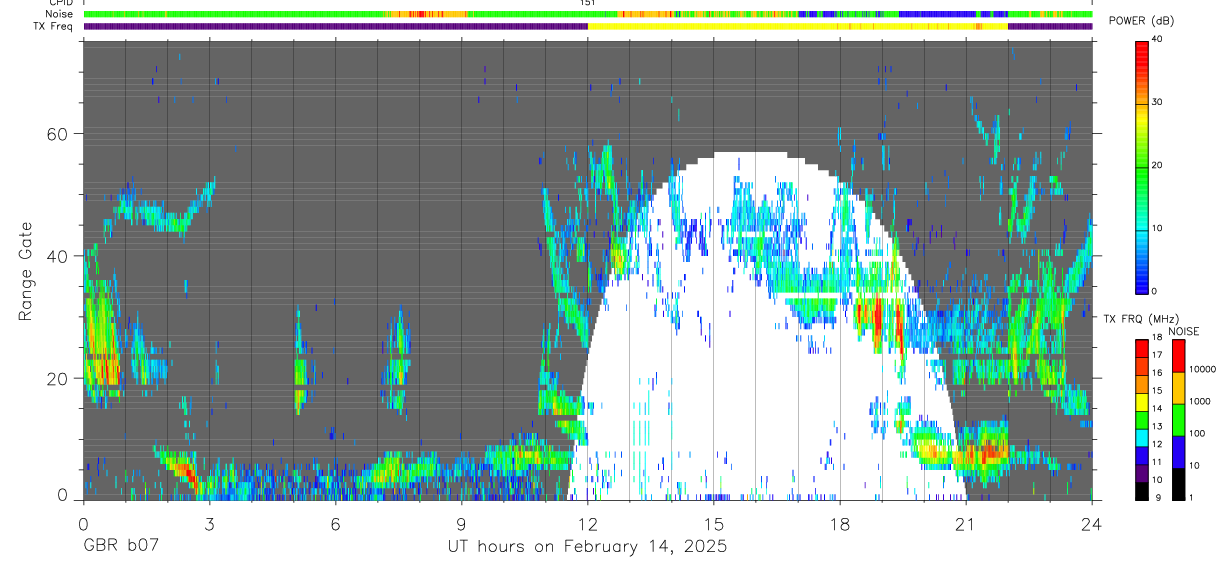The width and height of the screenshot is (1228, 567).
Task: Click the GBR b07 label
Action: click(119, 547)
